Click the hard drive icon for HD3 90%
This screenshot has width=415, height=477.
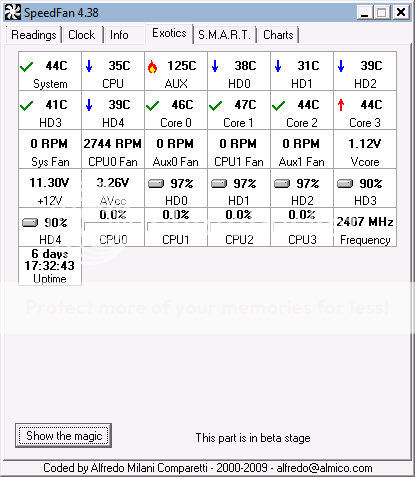coord(345,183)
